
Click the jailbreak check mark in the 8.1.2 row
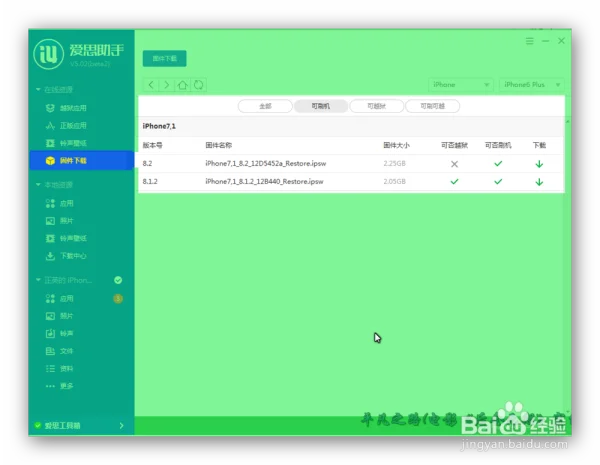coord(454,181)
